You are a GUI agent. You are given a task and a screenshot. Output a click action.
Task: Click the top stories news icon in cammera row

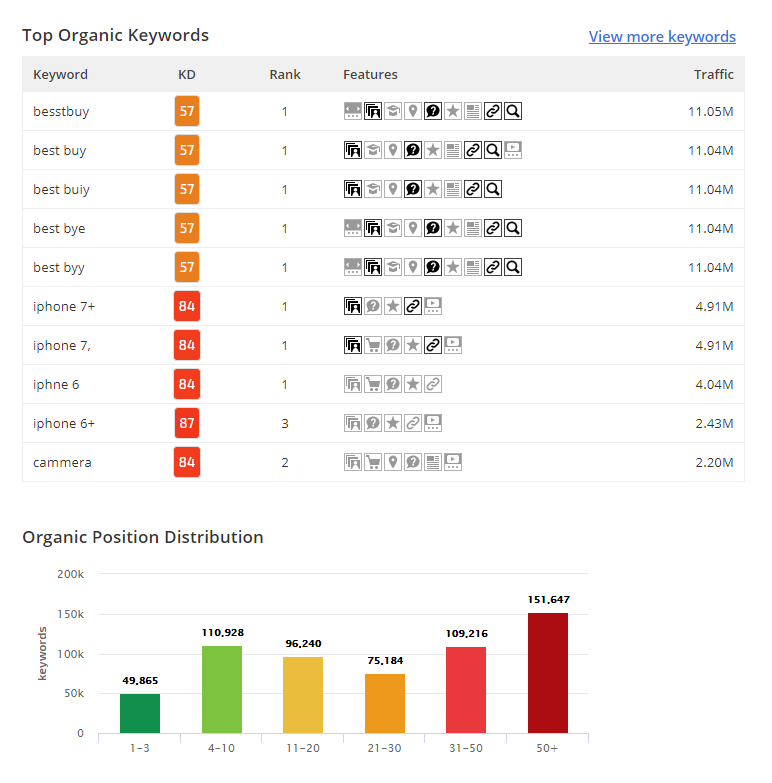[433, 463]
